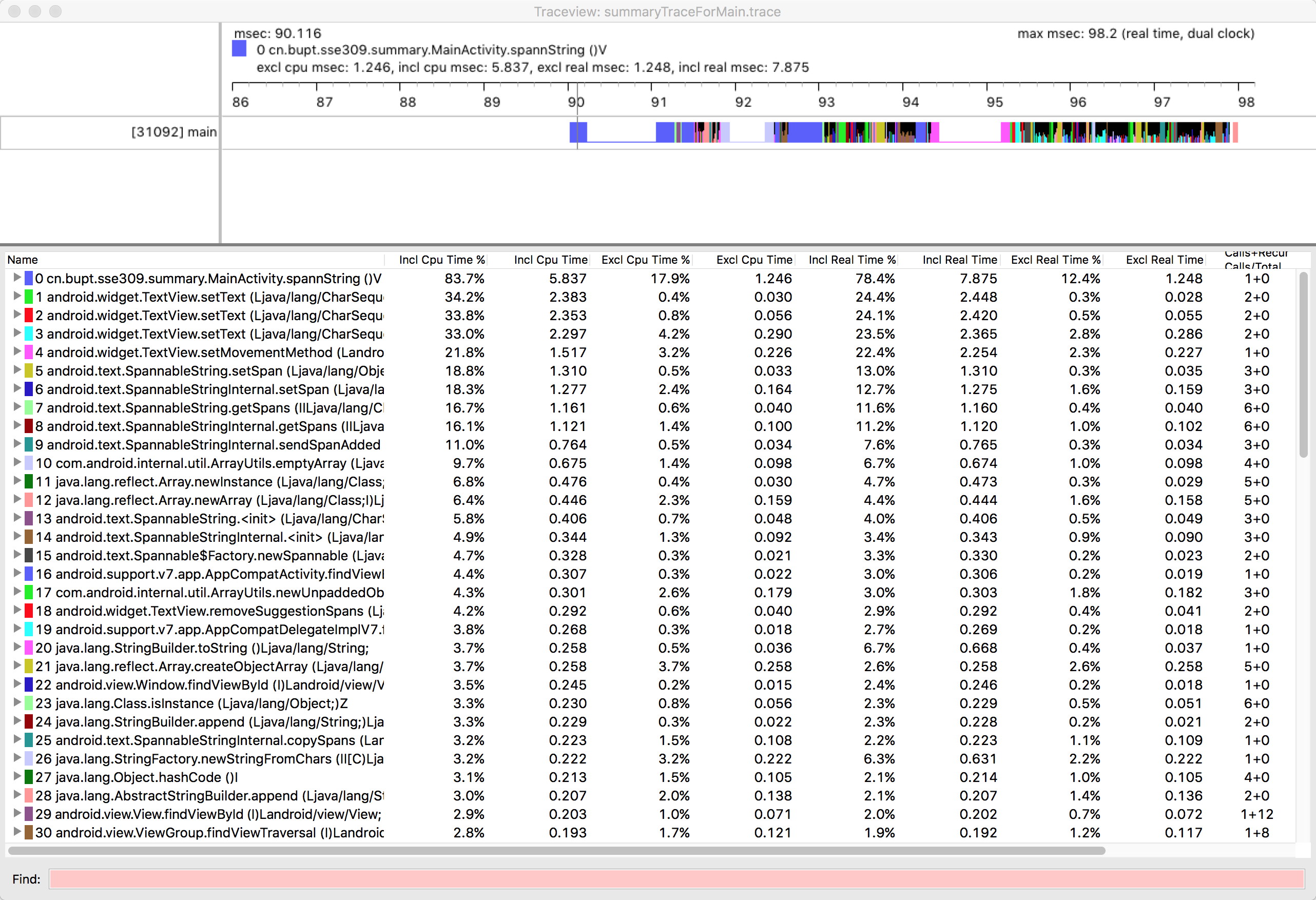Click the horizontal scrollbar below the table
1316x900 pixels.
[x=556, y=850]
